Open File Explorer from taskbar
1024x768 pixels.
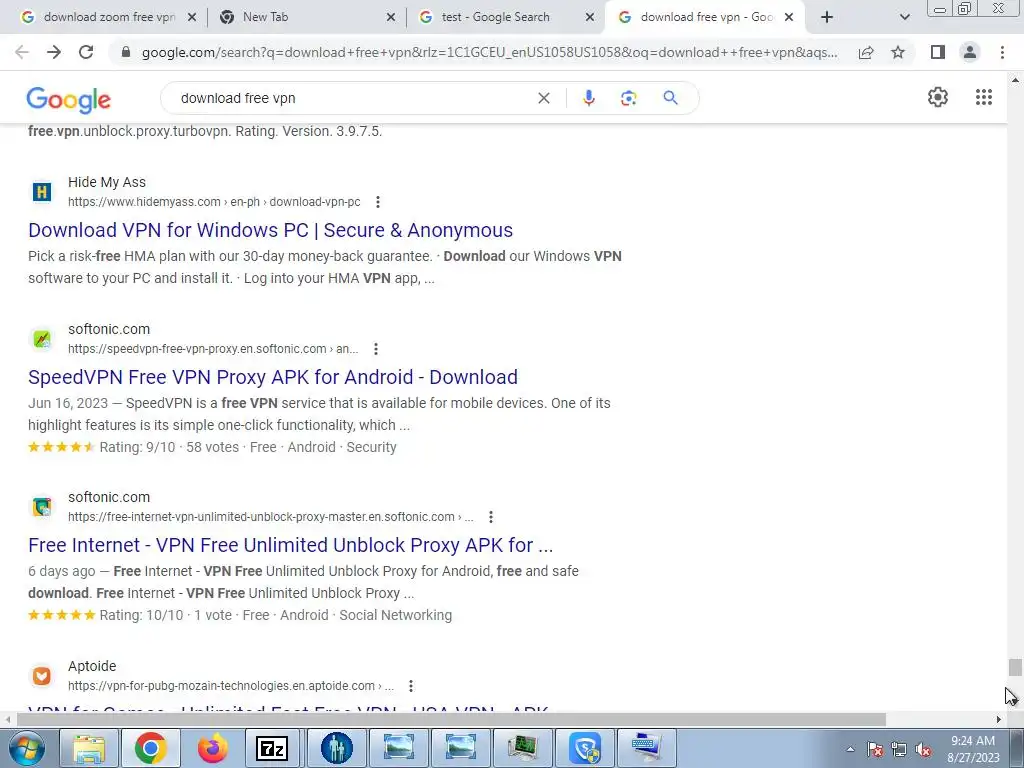(89, 748)
